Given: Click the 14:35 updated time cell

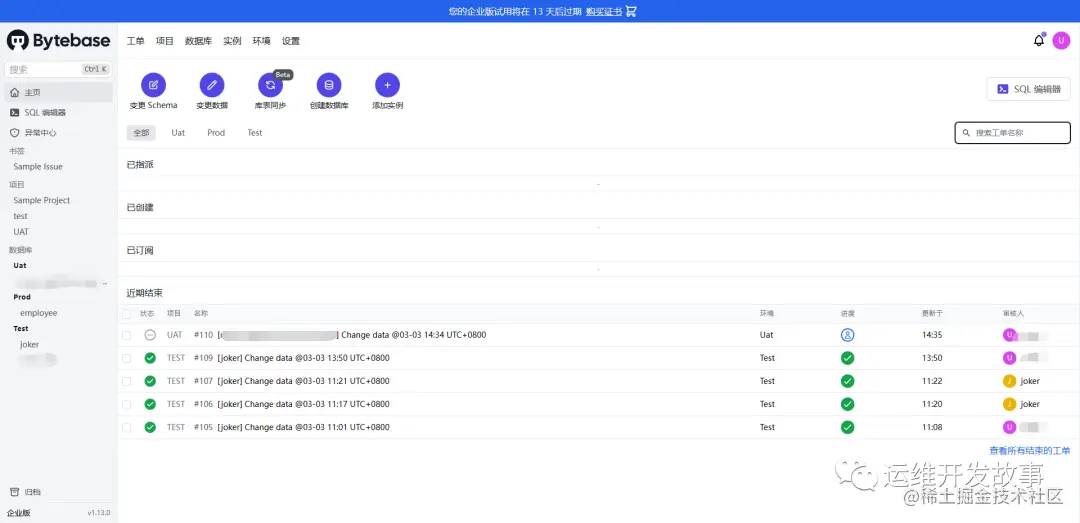Looking at the screenshot, I should point(932,335).
